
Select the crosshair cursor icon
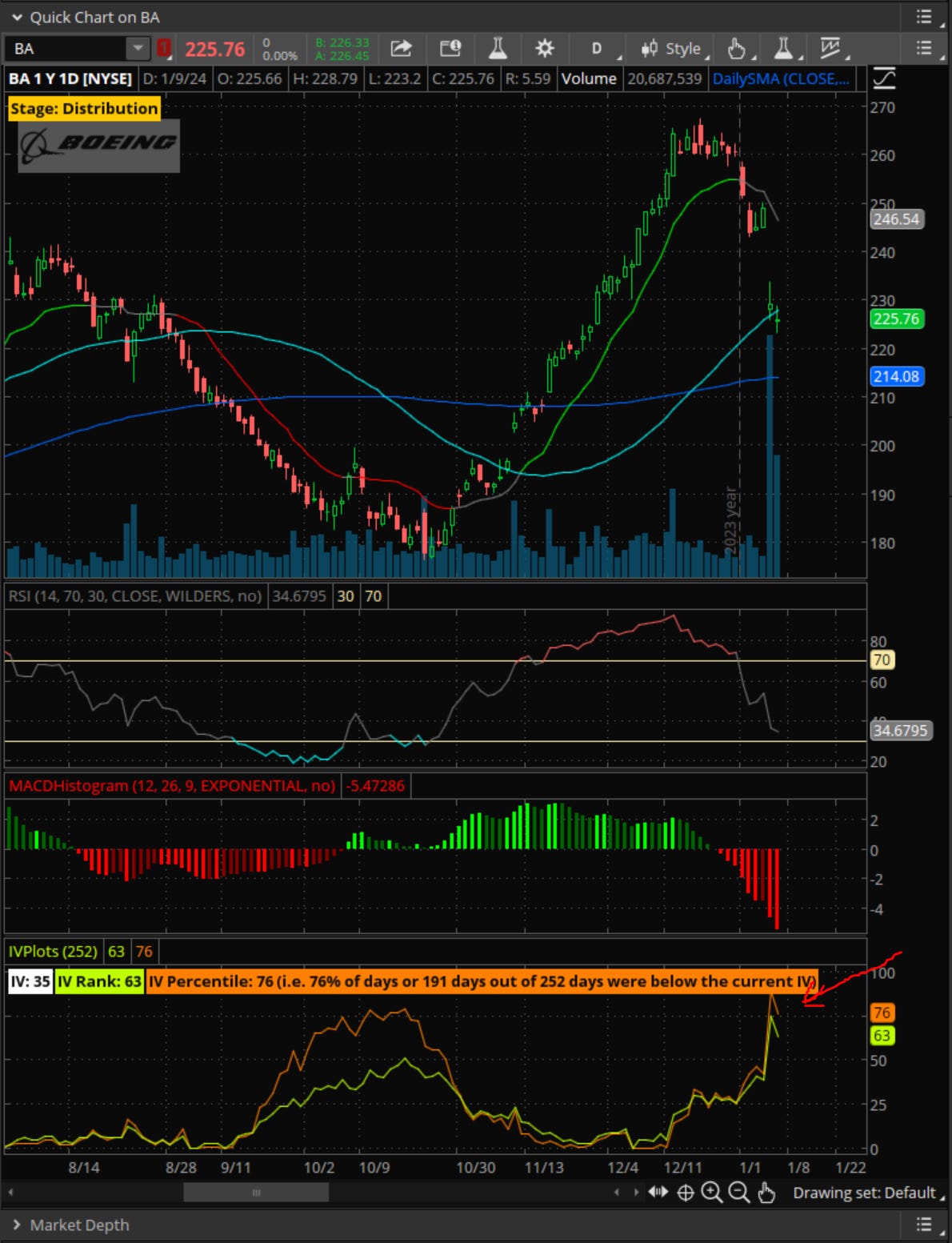coord(685,1193)
